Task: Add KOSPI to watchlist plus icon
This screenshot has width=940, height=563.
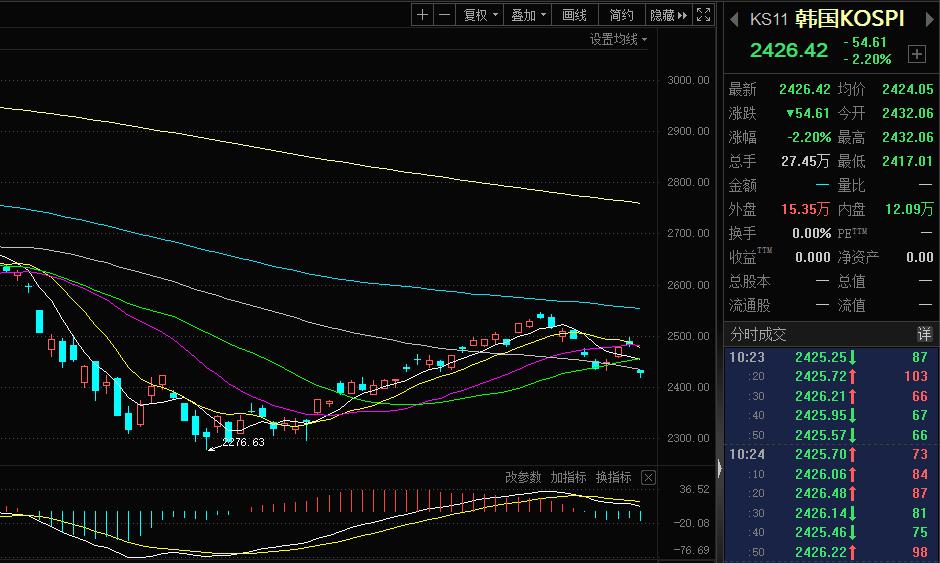Action: point(917,54)
